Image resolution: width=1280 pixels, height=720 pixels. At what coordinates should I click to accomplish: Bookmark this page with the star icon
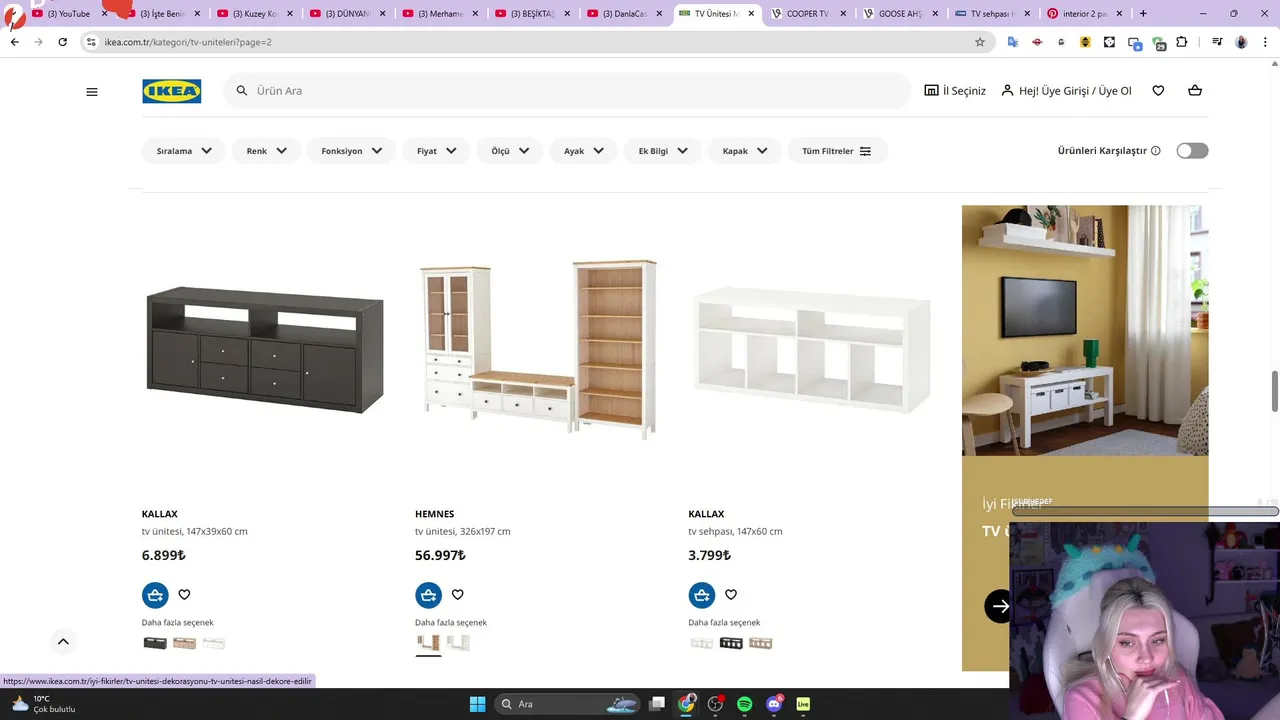980,42
